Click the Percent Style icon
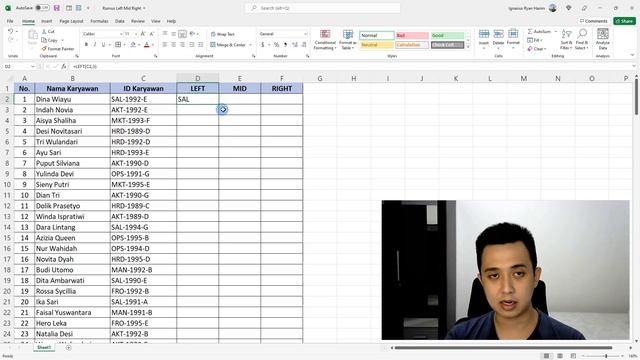Viewport: 640px width, 360px height. pos(276,44)
